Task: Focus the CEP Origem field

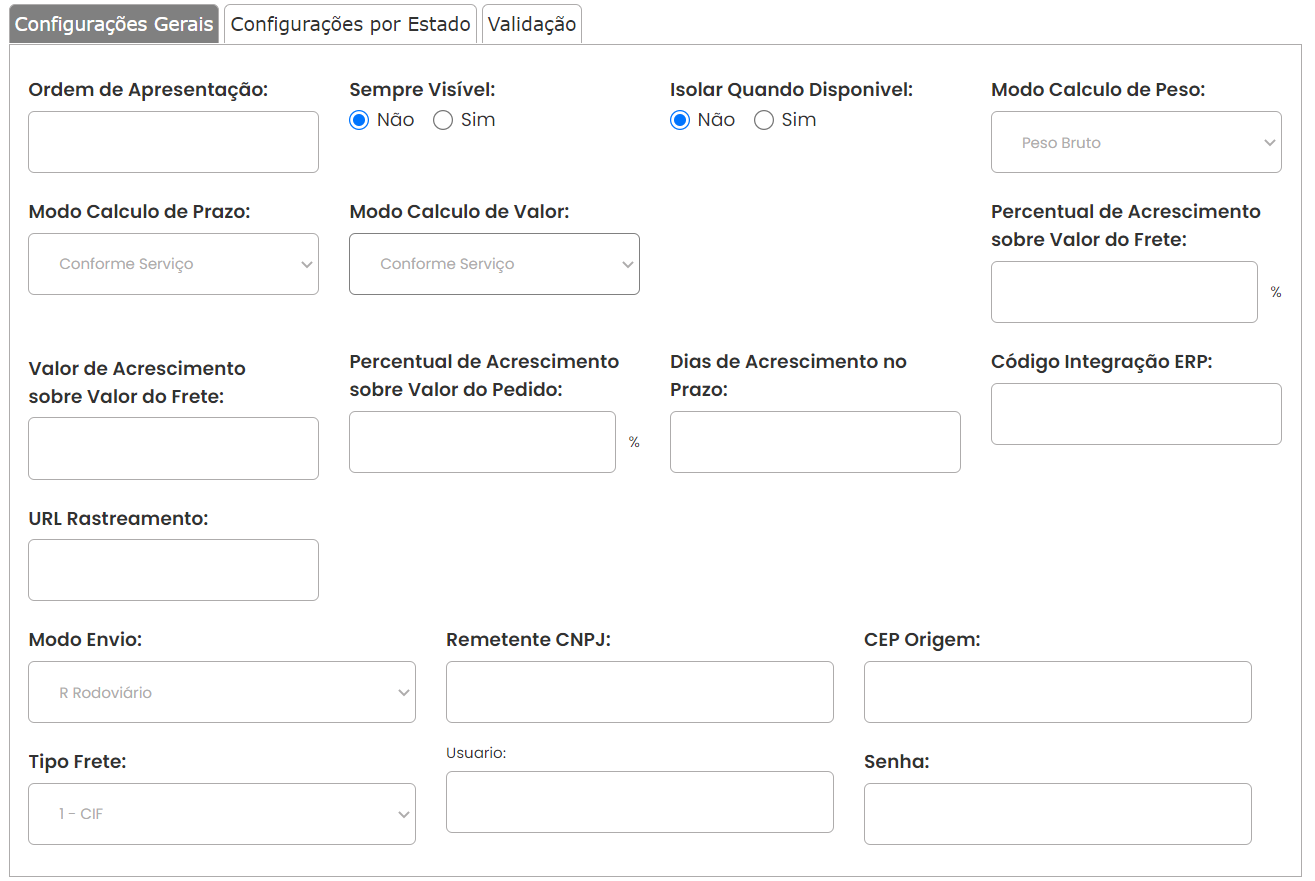Action: (1058, 692)
